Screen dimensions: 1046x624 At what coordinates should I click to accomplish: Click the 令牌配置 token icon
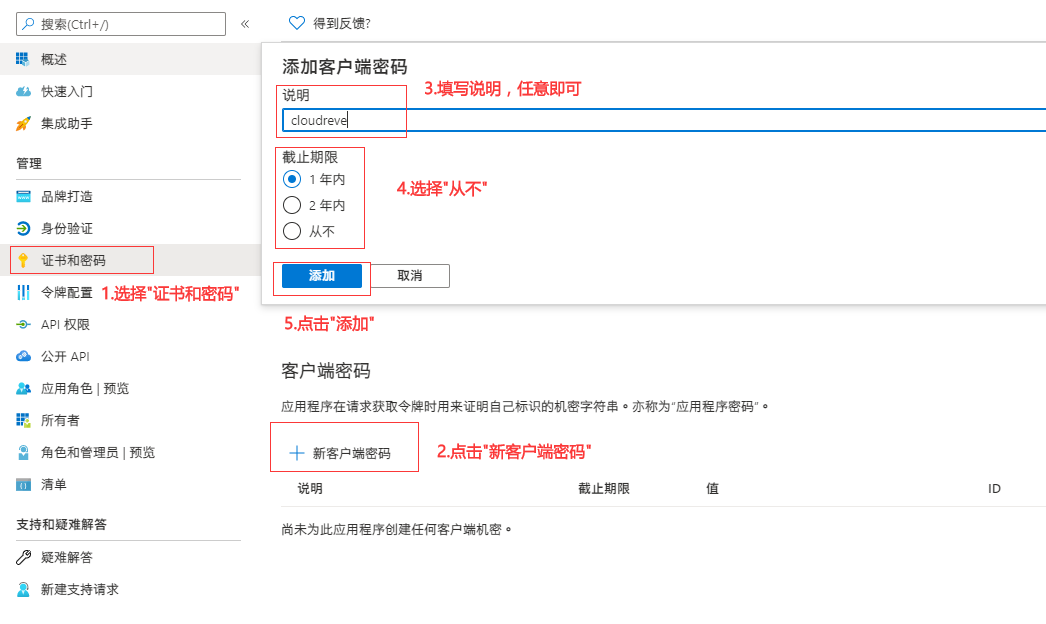click(23, 292)
